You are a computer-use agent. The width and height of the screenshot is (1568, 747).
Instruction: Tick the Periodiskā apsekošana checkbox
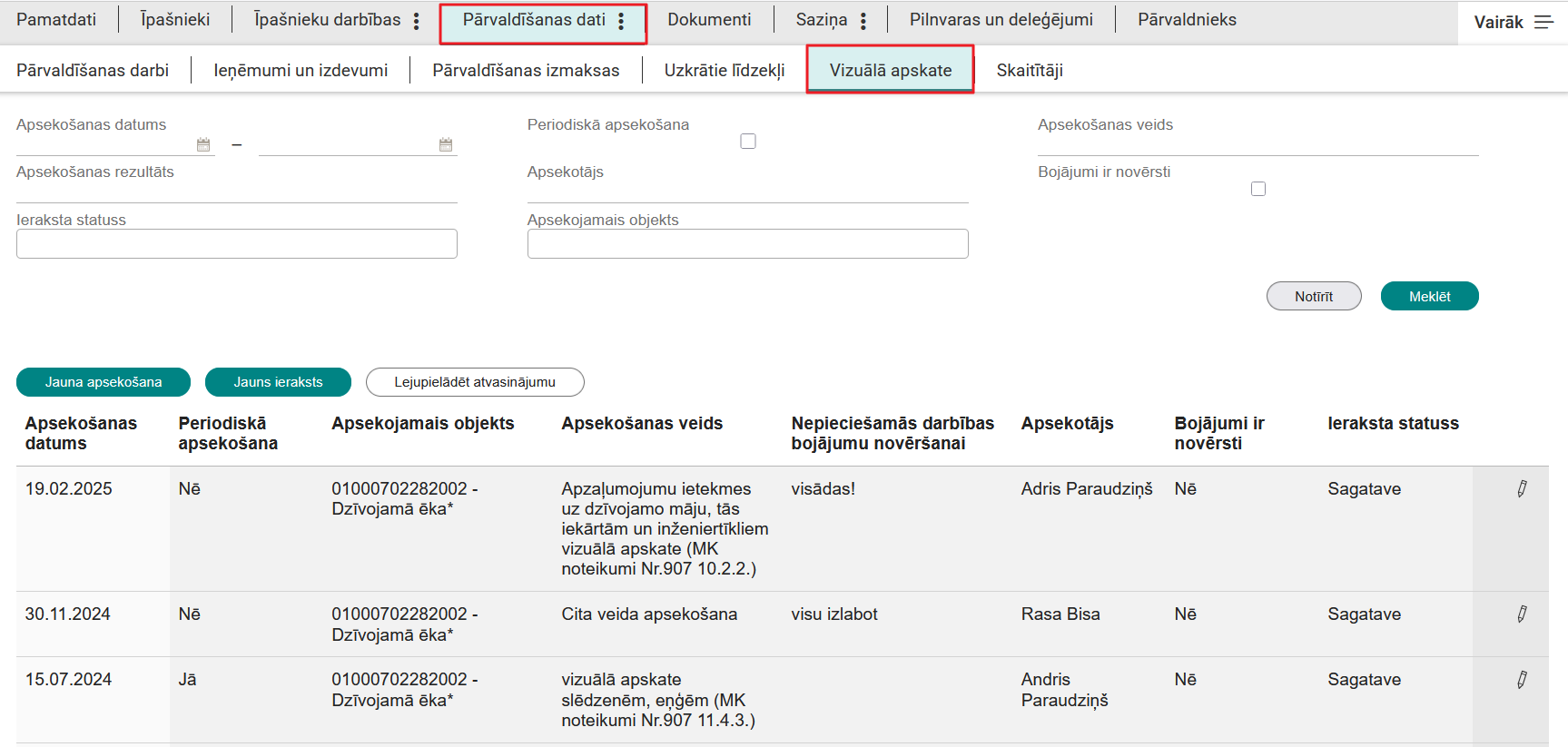tap(748, 141)
